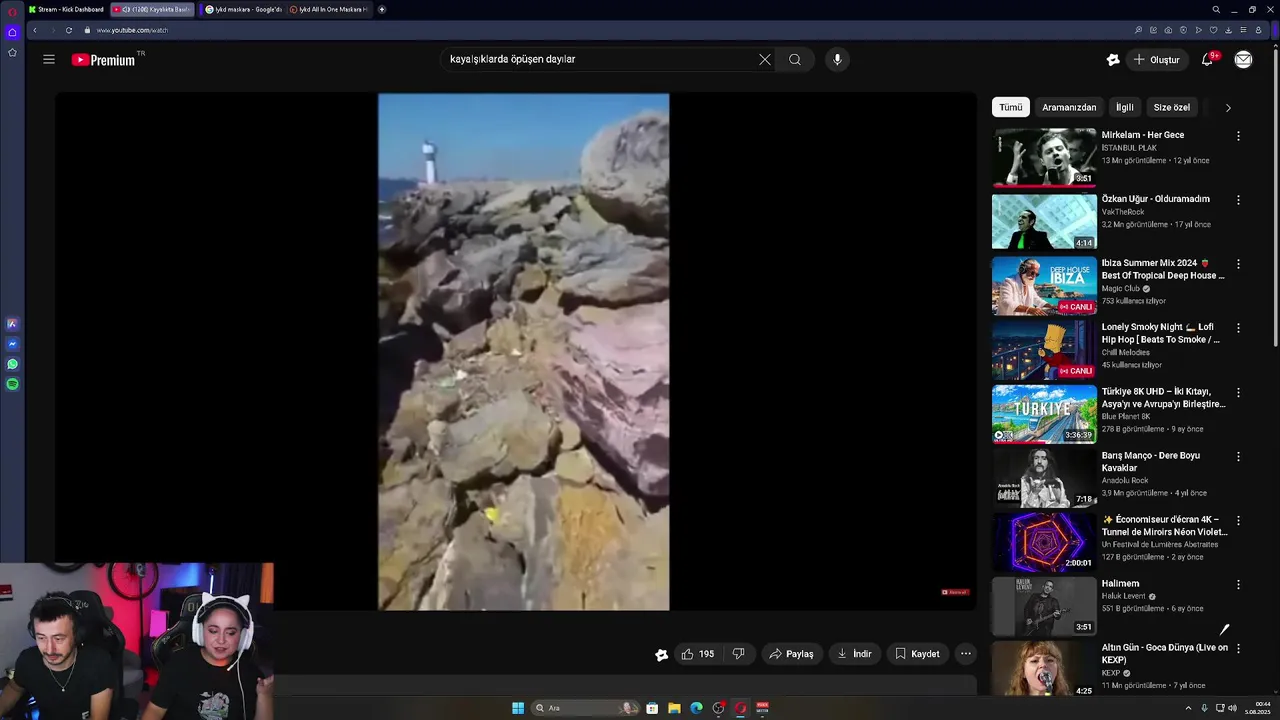Image resolution: width=1280 pixels, height=720 pixels.
Task: Like the video with thumbs up
Action: 698,654
